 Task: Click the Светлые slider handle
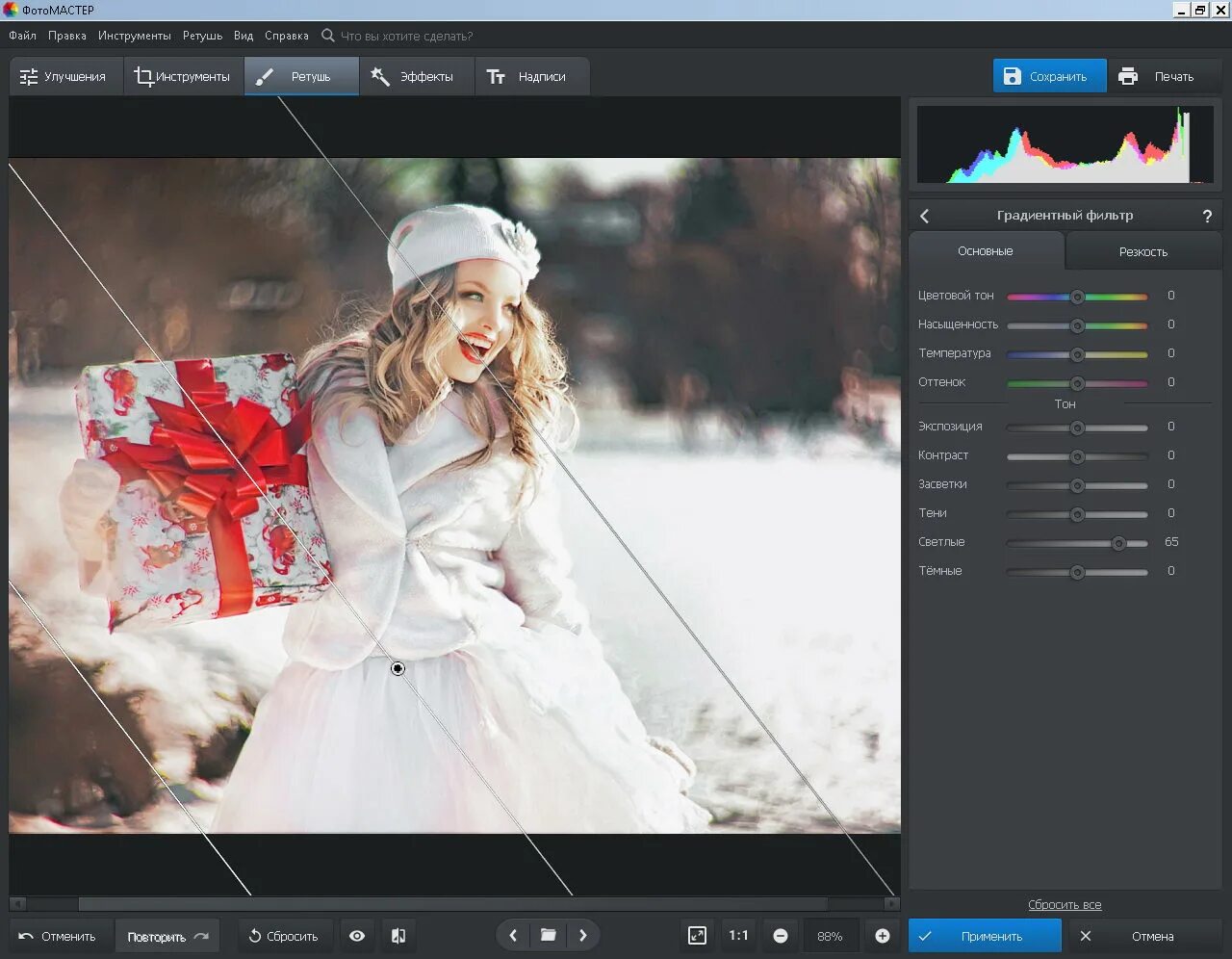(x=1118, y=543)
